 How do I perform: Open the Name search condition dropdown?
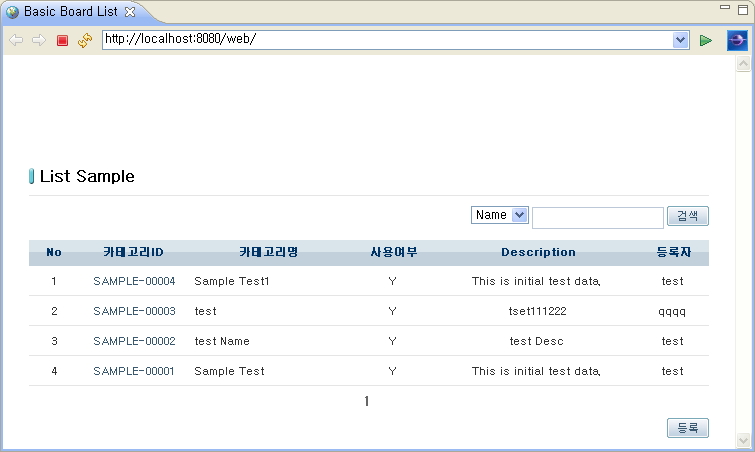(x=500, y=215)
